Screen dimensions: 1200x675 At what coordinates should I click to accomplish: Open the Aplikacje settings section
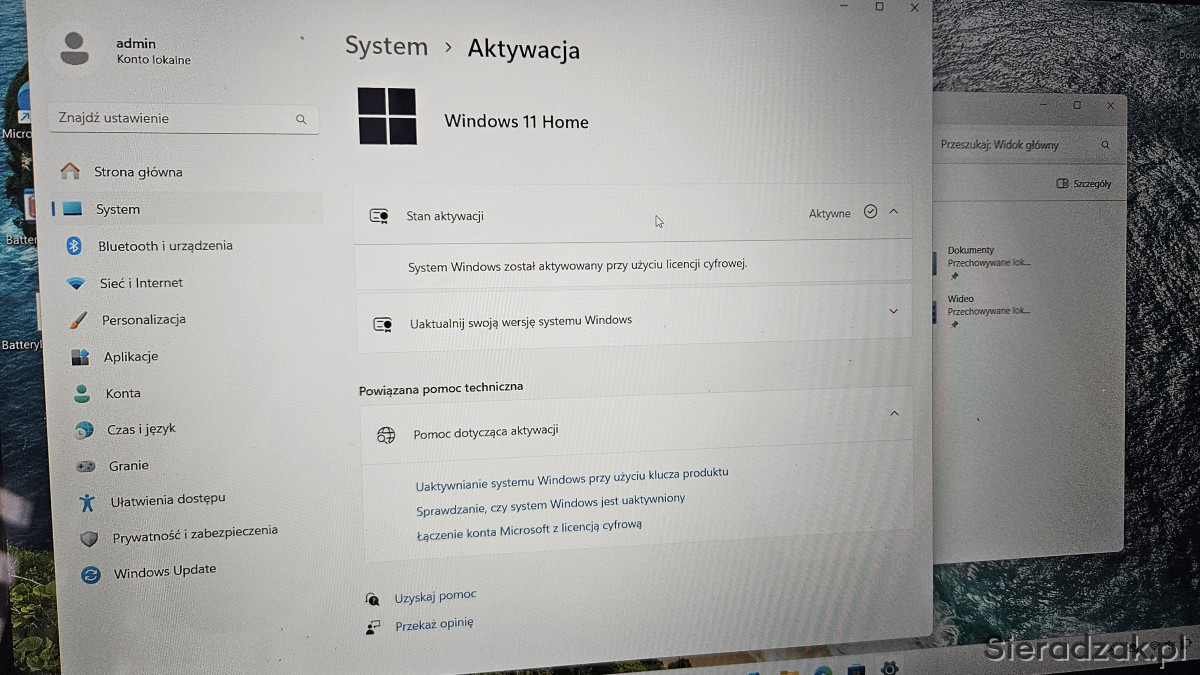(130, 357)
